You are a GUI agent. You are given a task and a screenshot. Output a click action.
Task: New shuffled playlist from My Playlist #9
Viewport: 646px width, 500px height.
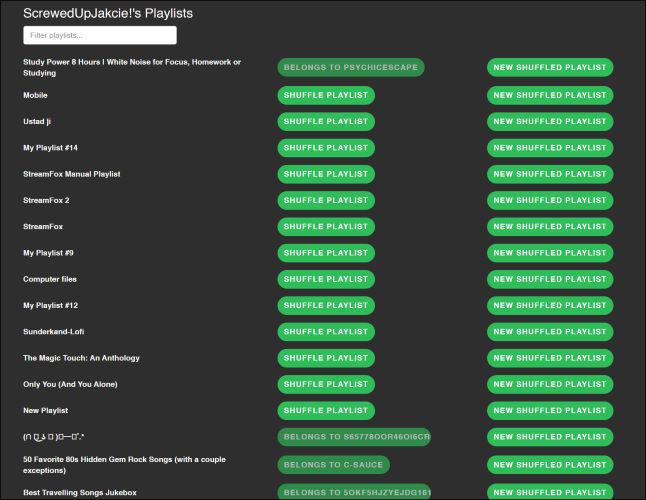(550, 253)
